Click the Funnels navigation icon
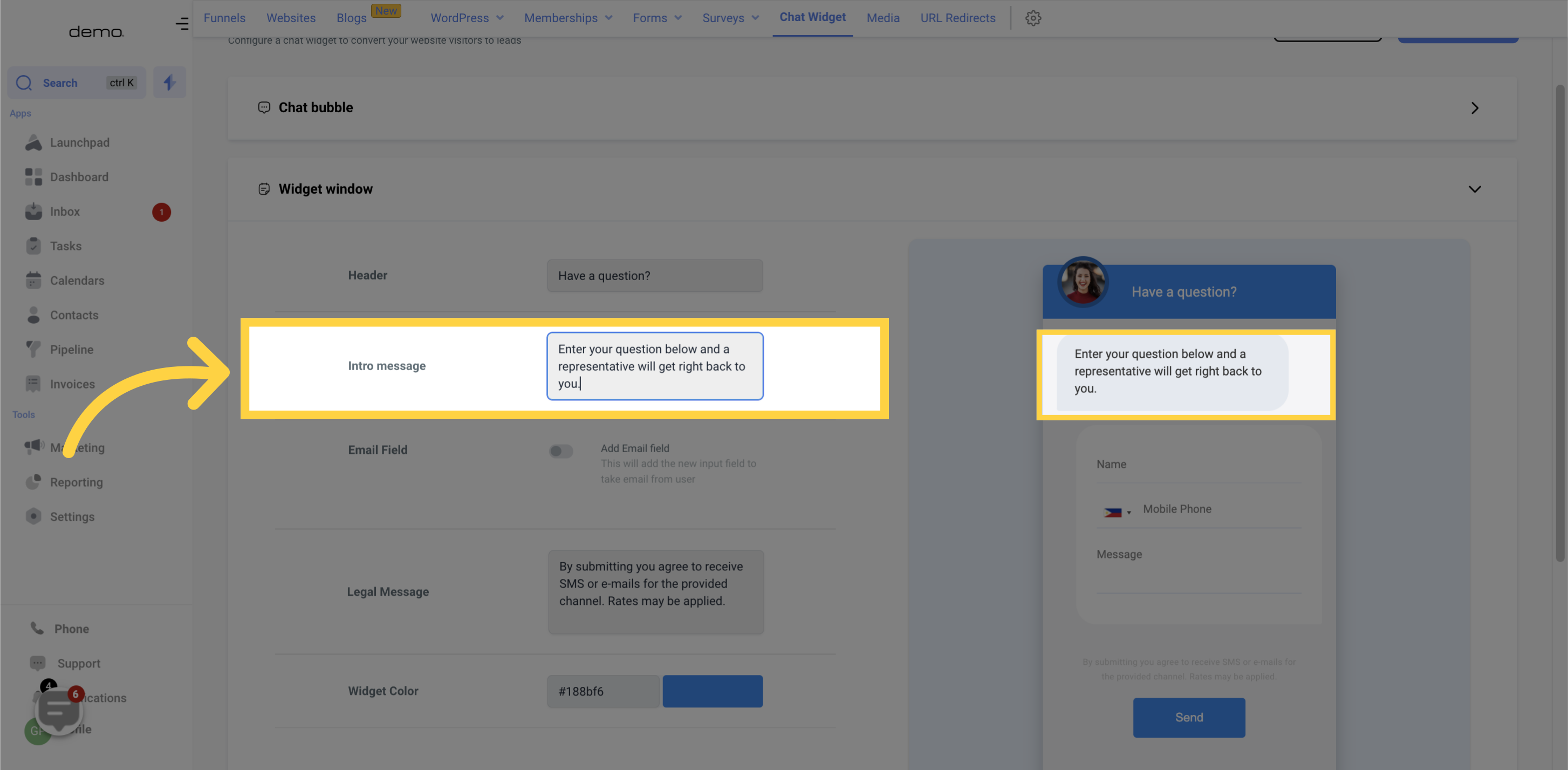 click(224, 18)
